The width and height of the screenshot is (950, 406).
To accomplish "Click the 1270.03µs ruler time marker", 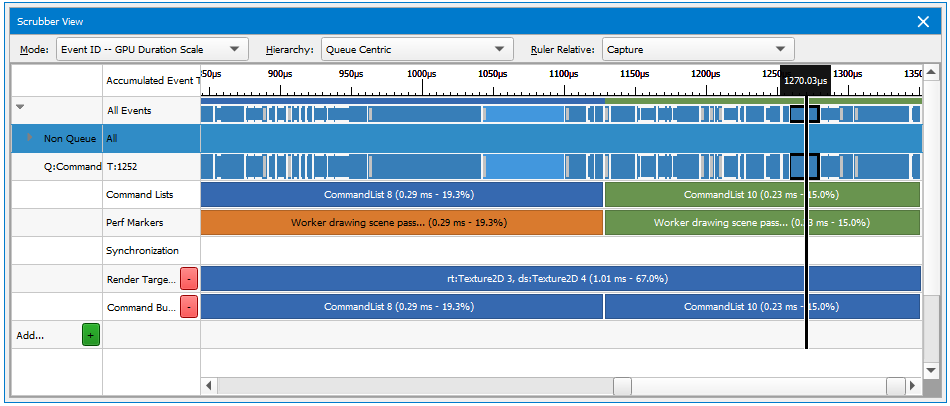I will pyautogui.click(x=805, y=81).
